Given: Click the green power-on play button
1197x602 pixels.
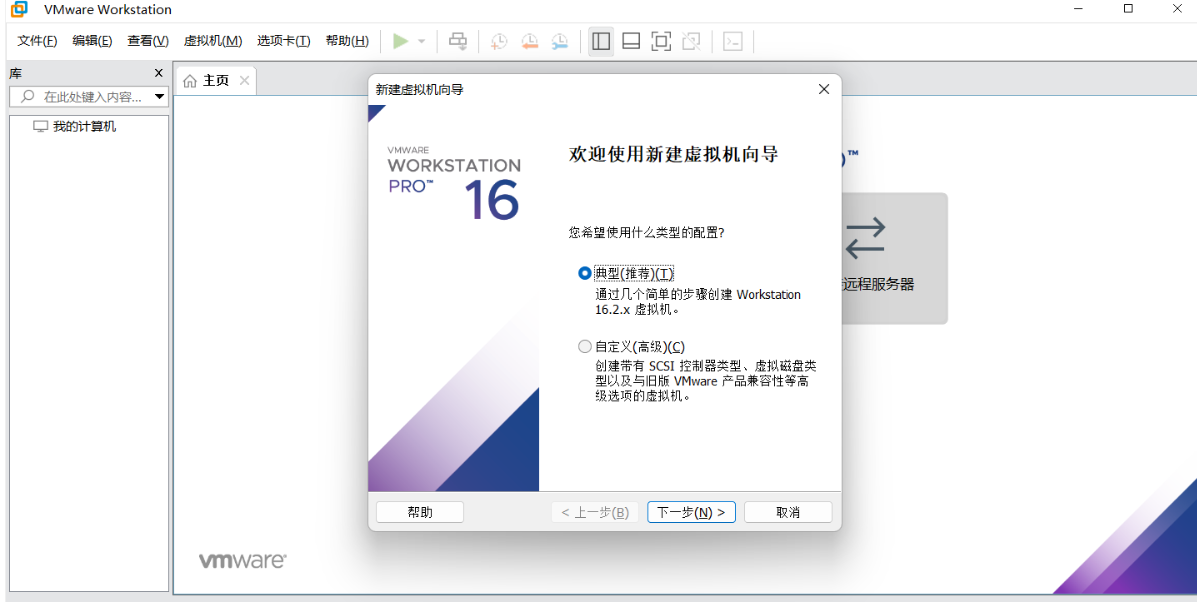Looking at the screenshot, I should coord(400,41).
